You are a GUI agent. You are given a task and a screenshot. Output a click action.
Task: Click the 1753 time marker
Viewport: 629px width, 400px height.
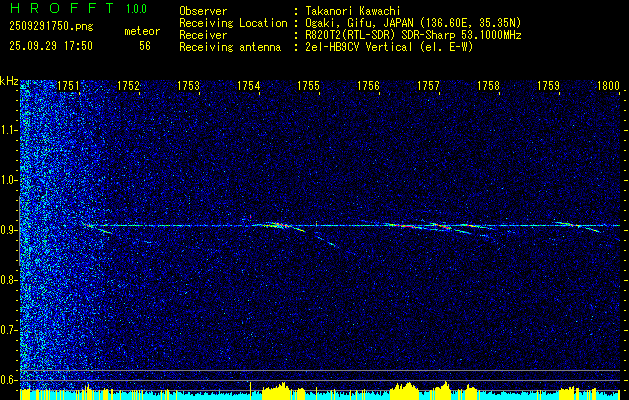coord(189,86)
